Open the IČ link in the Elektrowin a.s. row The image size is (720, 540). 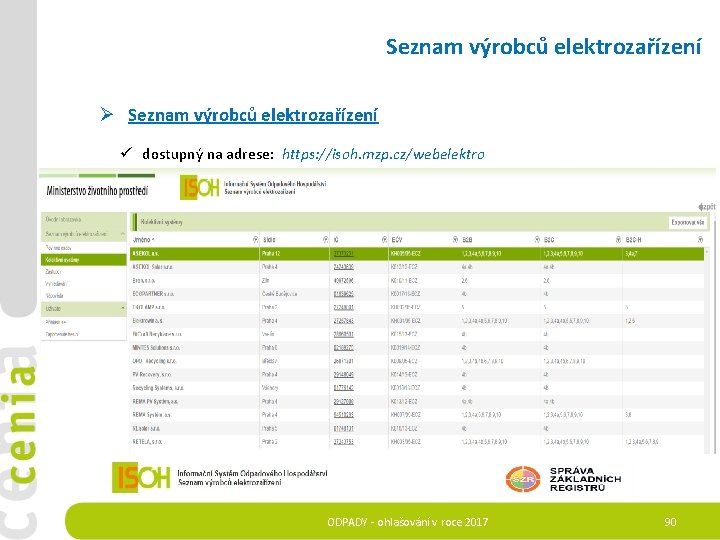point(343,321)
